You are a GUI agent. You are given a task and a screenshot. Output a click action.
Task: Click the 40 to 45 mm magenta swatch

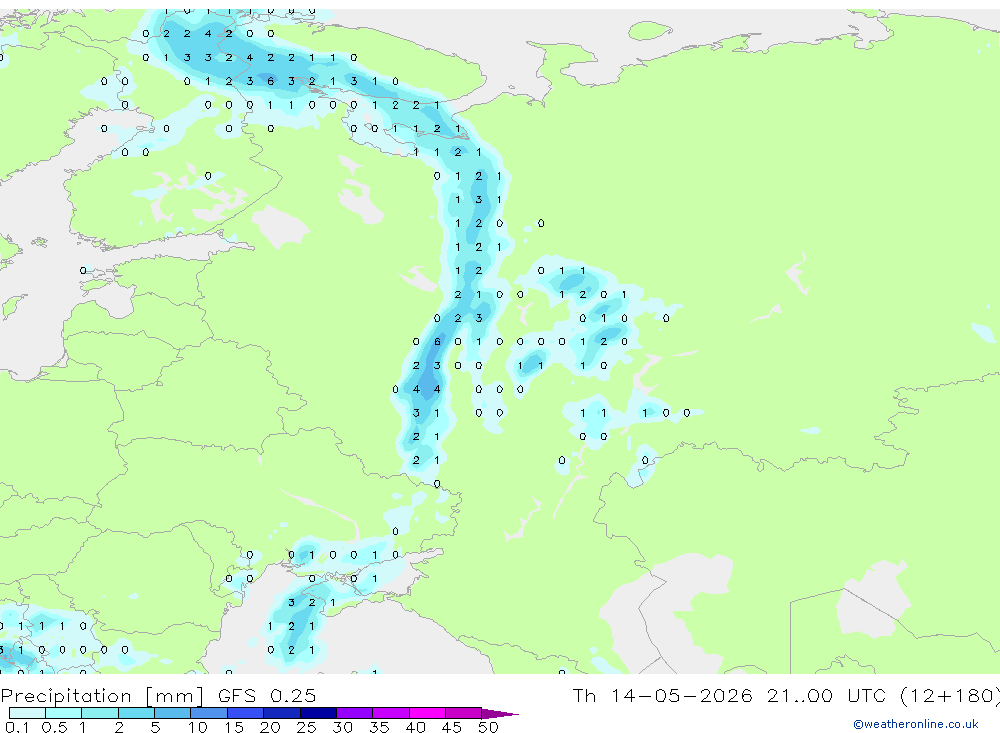point(427,713)
